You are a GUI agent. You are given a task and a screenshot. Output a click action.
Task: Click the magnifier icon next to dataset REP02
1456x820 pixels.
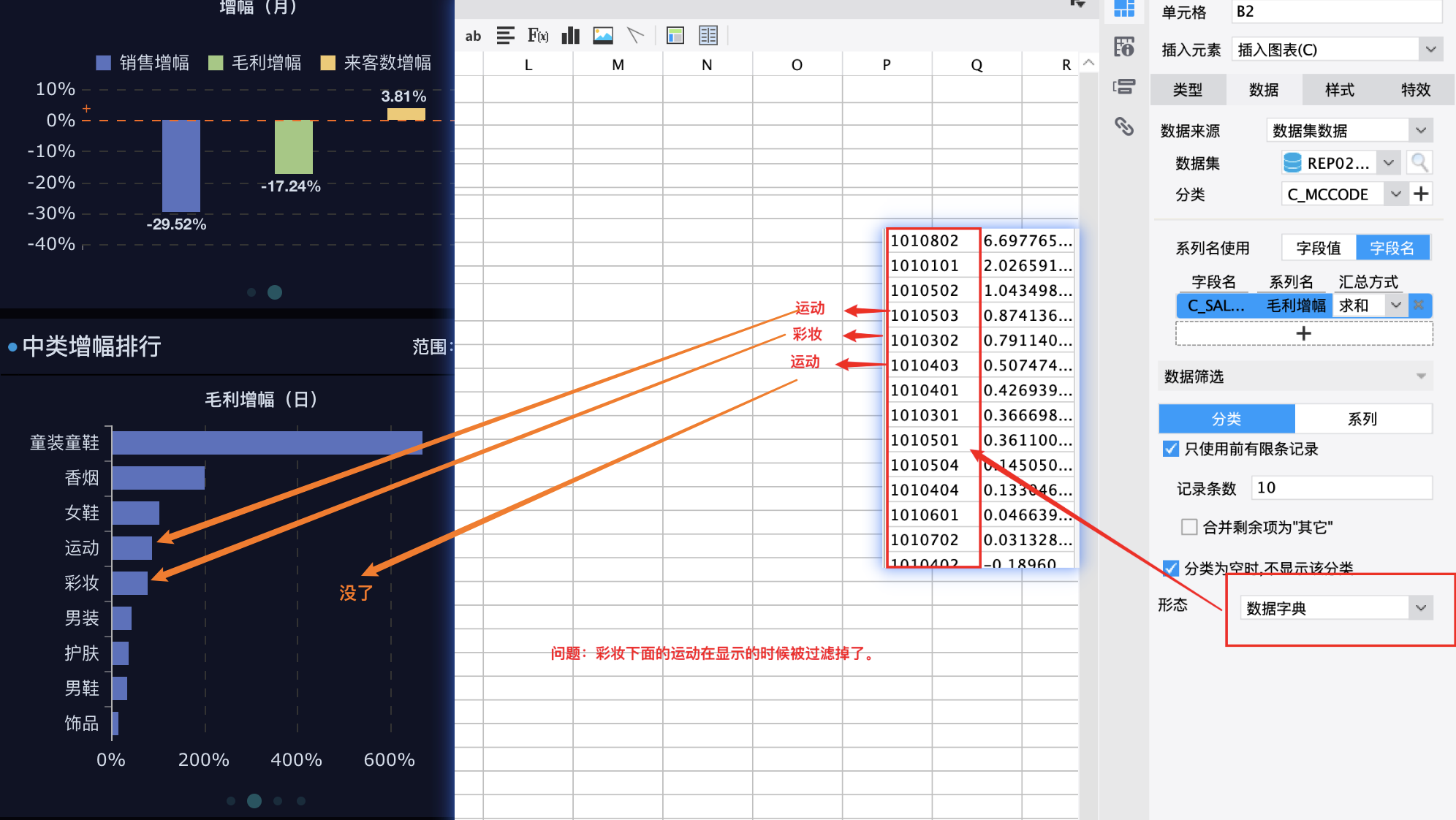pyautogui.click(x=1419, y=162)
